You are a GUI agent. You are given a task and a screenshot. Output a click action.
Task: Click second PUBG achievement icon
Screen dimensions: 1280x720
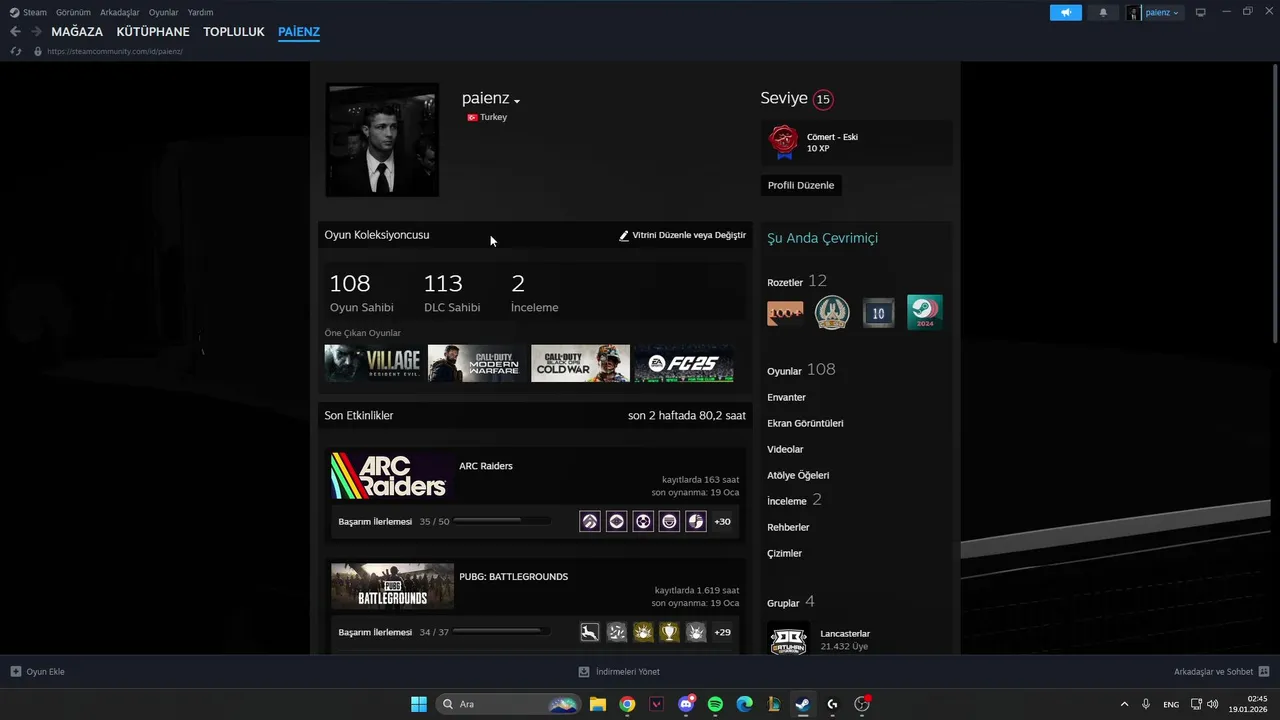617,632
